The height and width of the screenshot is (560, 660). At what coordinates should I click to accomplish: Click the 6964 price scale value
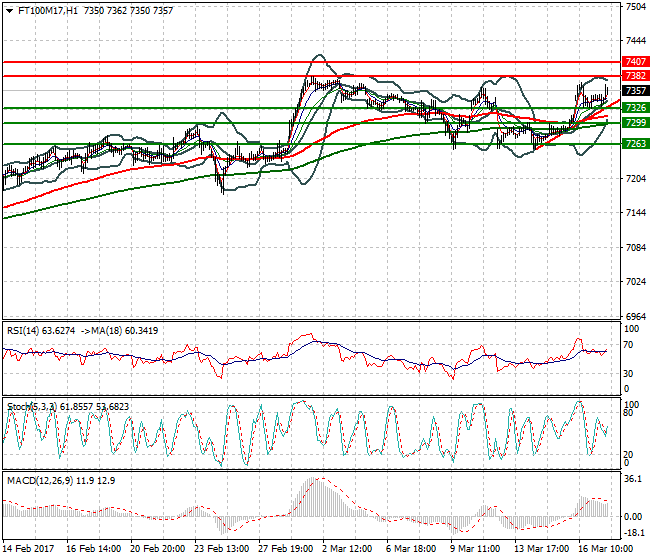tap(636, 316)
